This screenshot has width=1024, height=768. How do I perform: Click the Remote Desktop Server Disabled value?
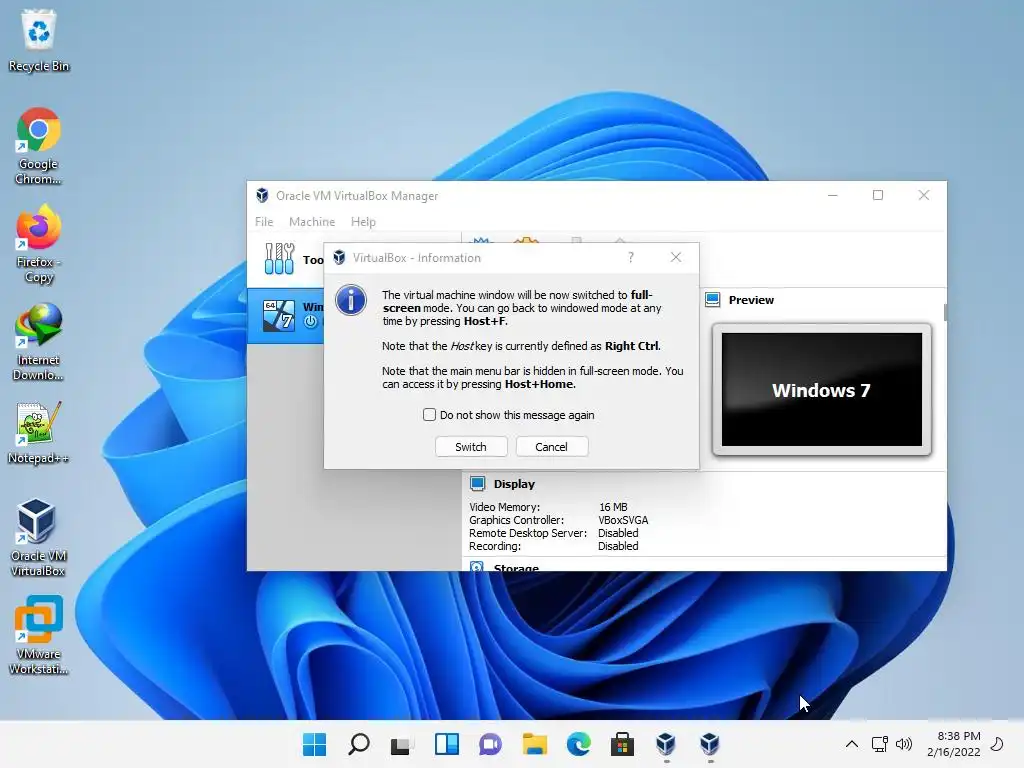point(618,533)
